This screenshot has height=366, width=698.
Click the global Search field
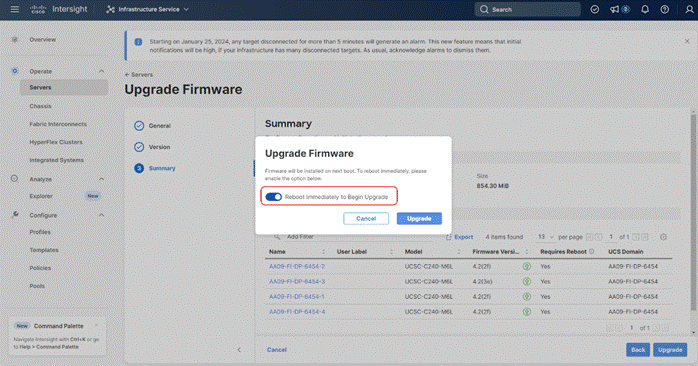[x=528, y=9]
